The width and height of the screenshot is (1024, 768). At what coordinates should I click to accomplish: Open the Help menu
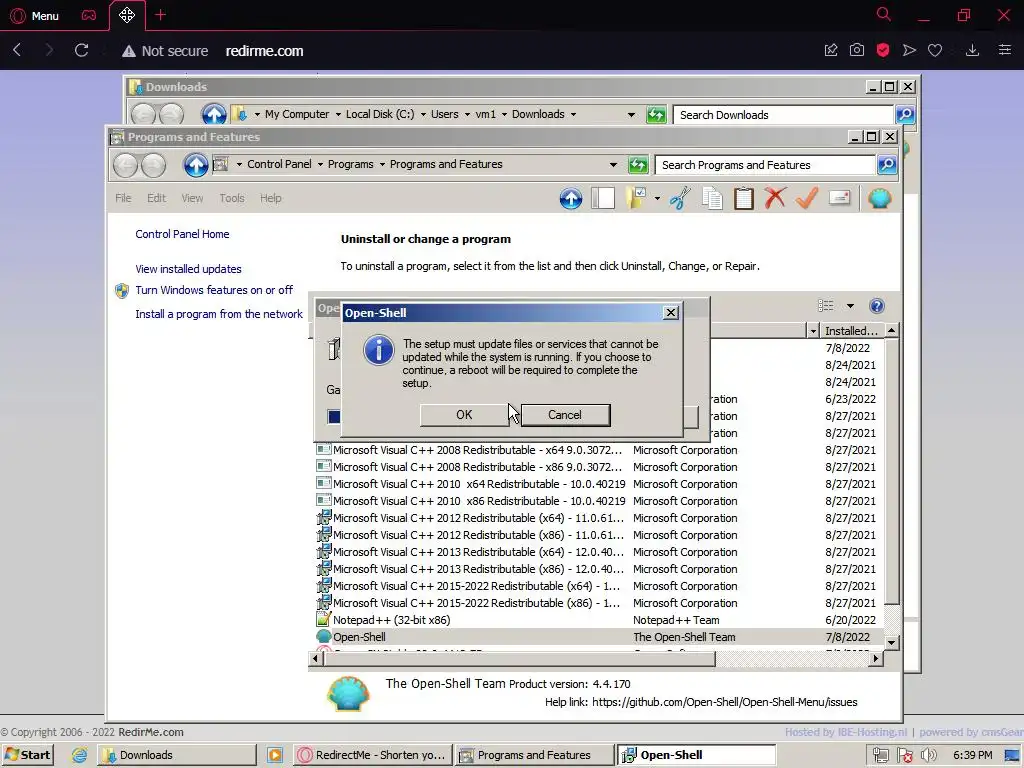coord(270,198)
